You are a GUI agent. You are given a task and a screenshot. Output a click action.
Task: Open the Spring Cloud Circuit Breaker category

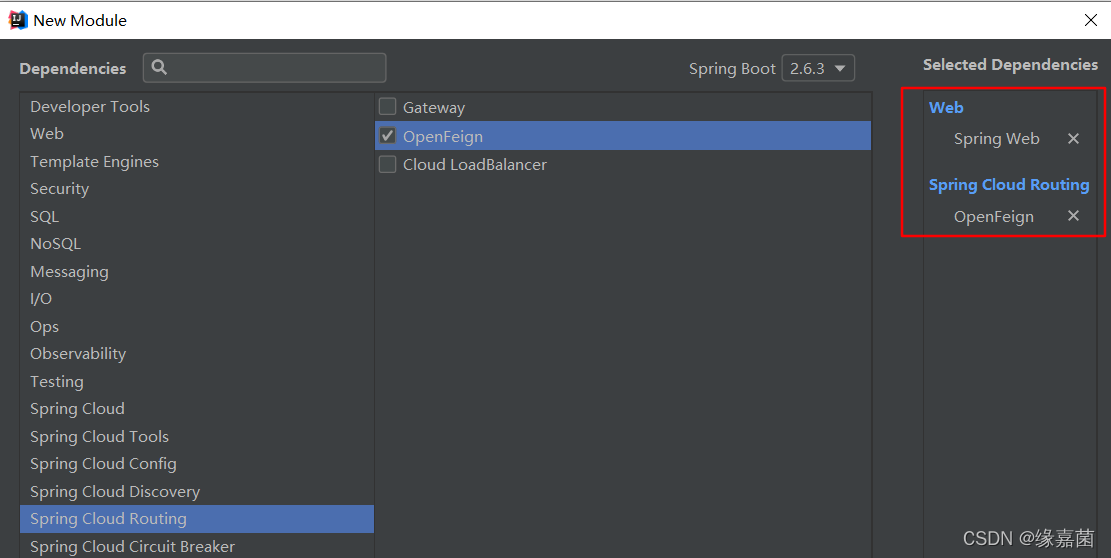[197, 546]
